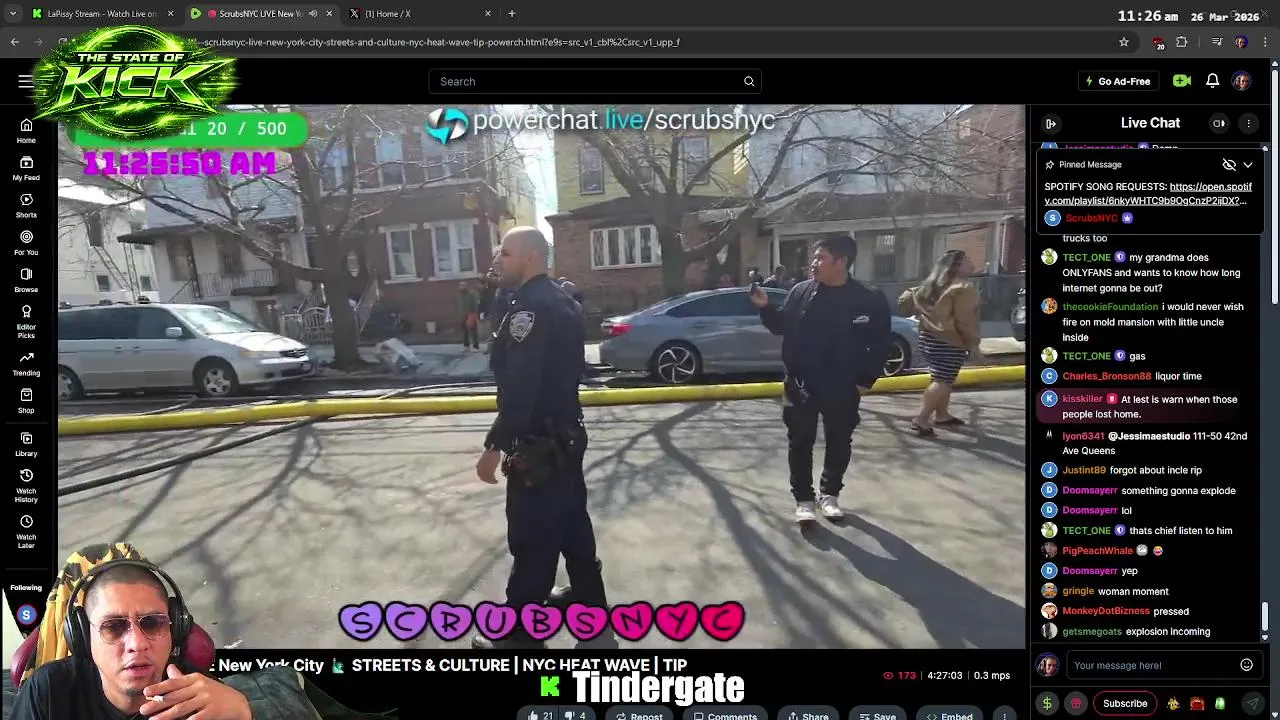Click @Jessimaestudio mention in chat

click(x=1149, y=436)
